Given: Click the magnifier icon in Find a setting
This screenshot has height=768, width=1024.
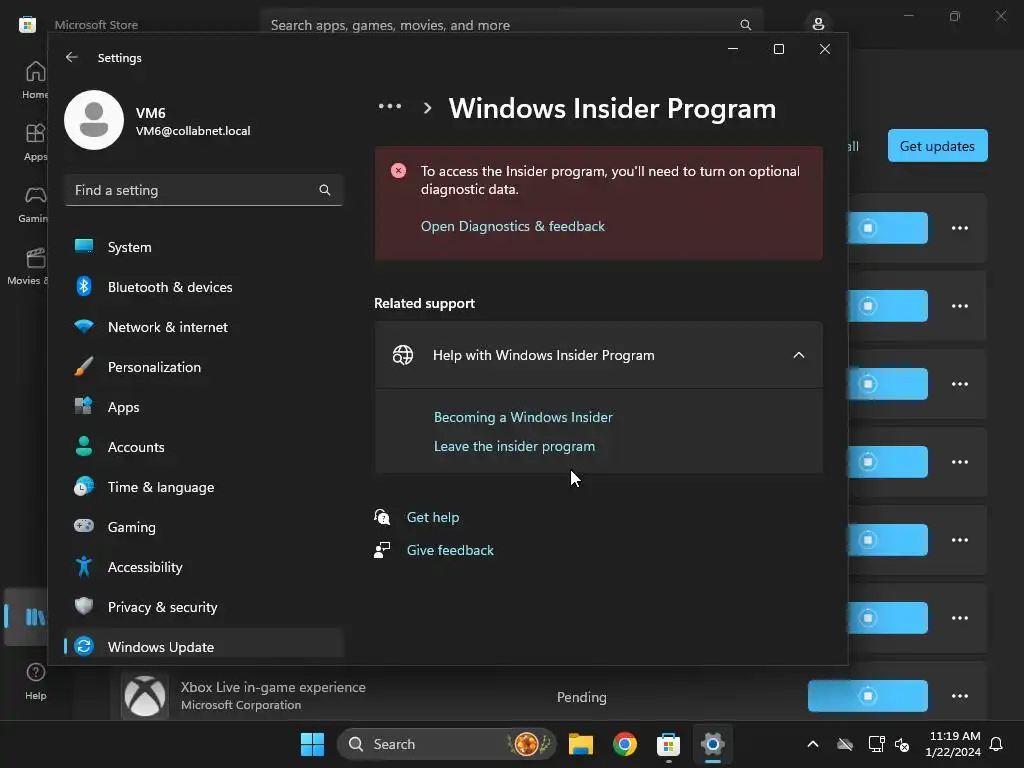Looking at the screenshot, I should [x=325, y=190].
